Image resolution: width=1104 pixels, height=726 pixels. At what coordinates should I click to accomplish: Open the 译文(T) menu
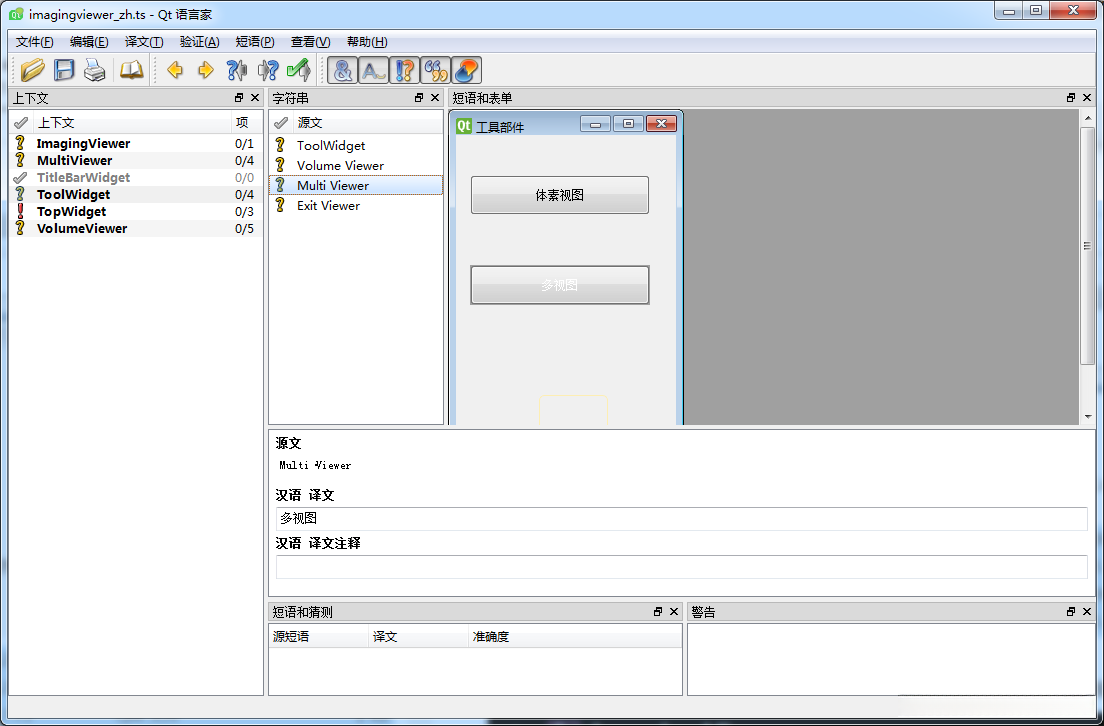coord(144,42)
